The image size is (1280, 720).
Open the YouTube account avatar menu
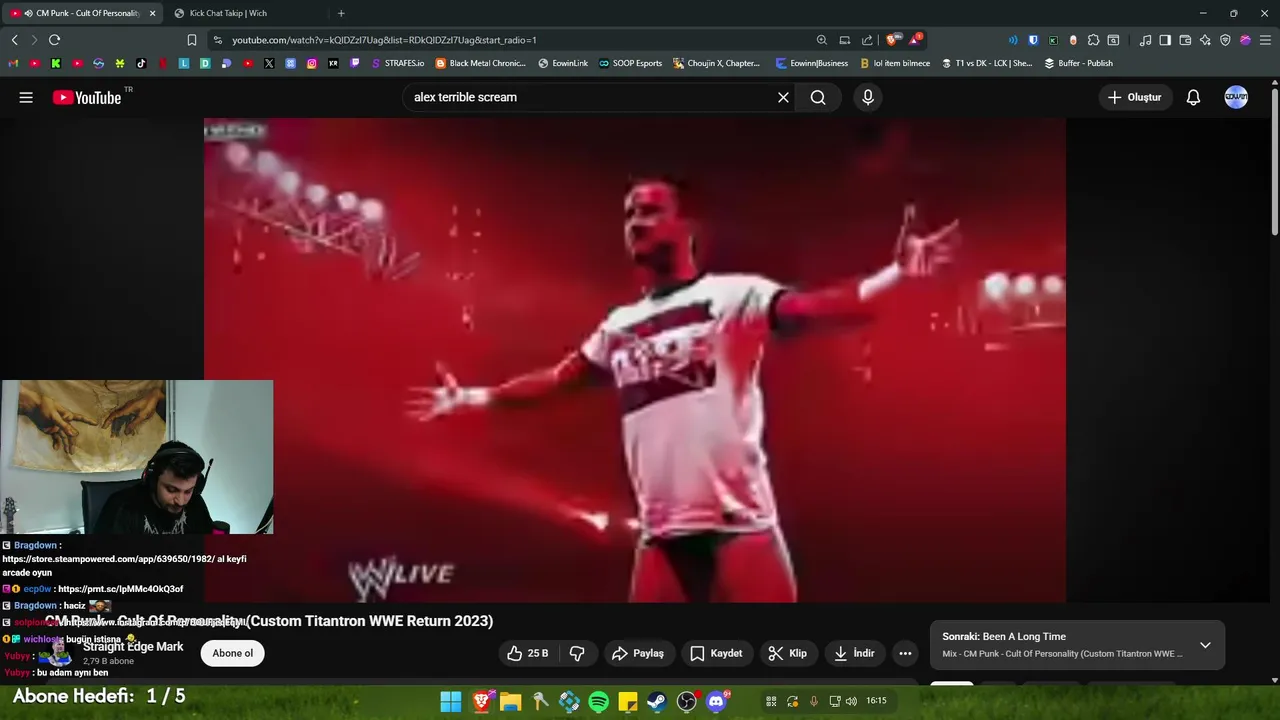[x=1236, y=97]
